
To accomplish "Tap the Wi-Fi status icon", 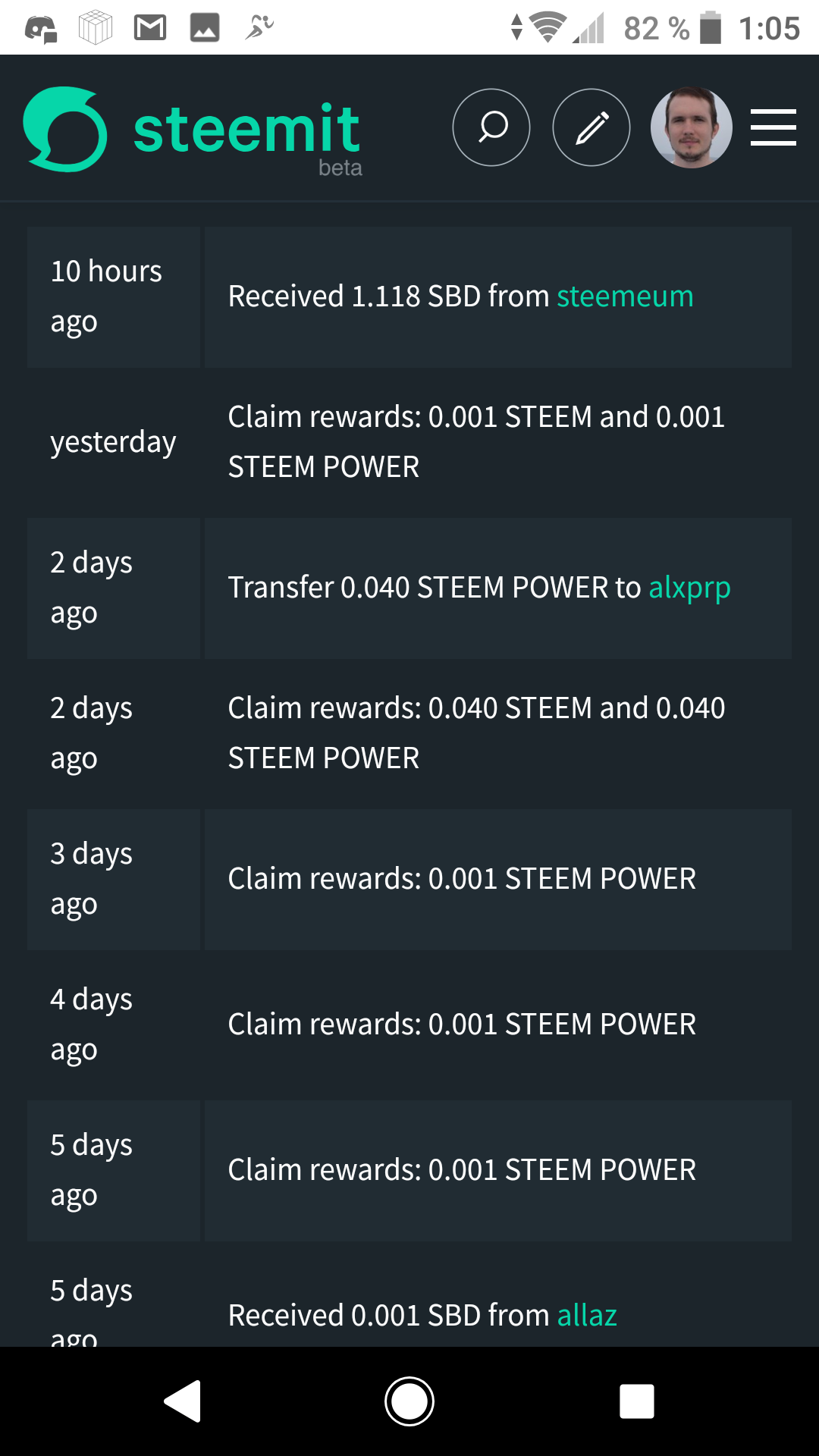I will [x=548, y=28].
